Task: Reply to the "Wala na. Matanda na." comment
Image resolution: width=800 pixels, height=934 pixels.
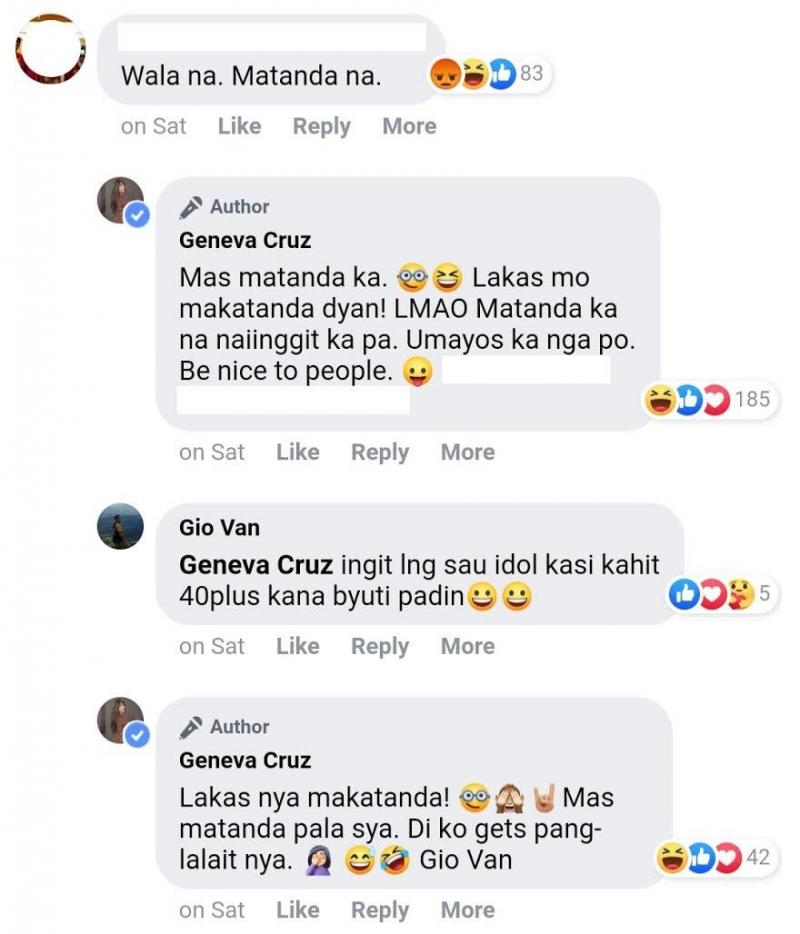Action: (321, 126)
